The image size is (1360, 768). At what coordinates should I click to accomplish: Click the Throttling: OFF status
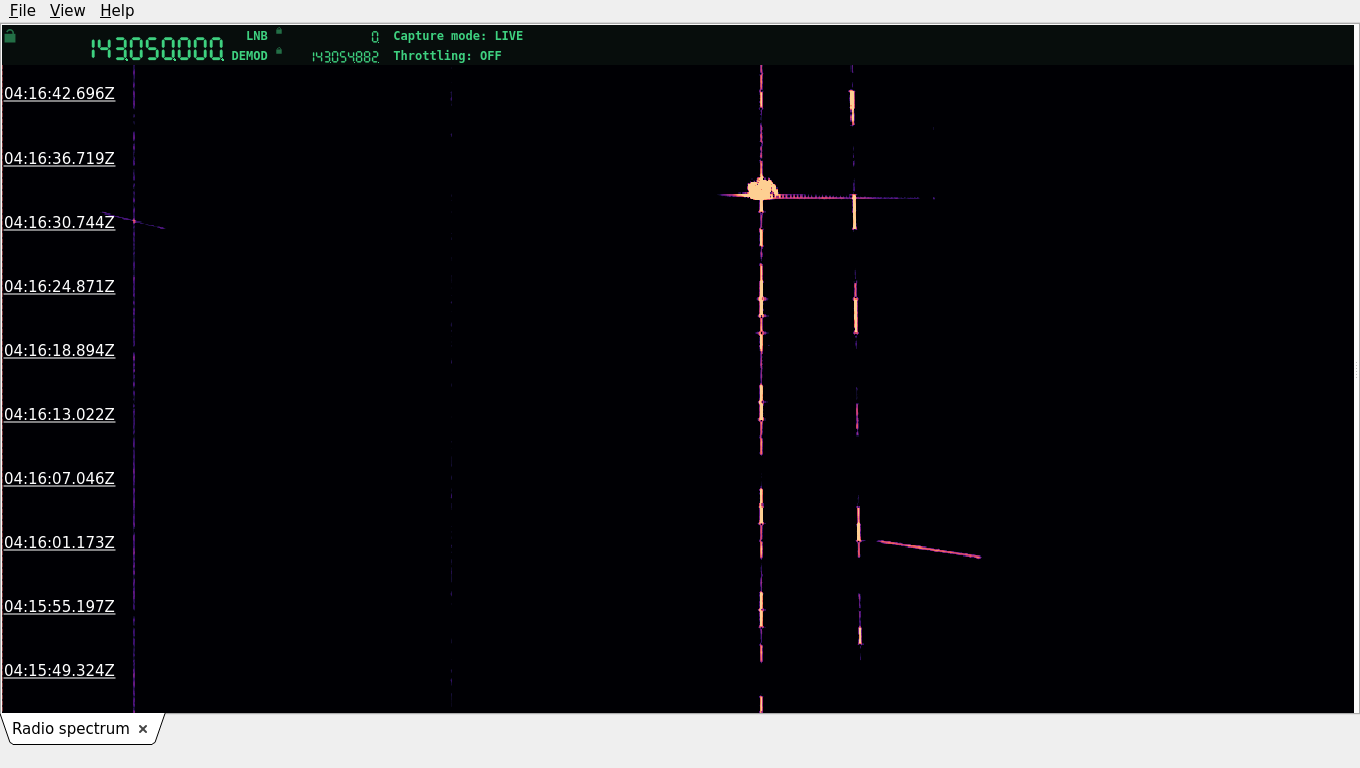pos(447,56)
